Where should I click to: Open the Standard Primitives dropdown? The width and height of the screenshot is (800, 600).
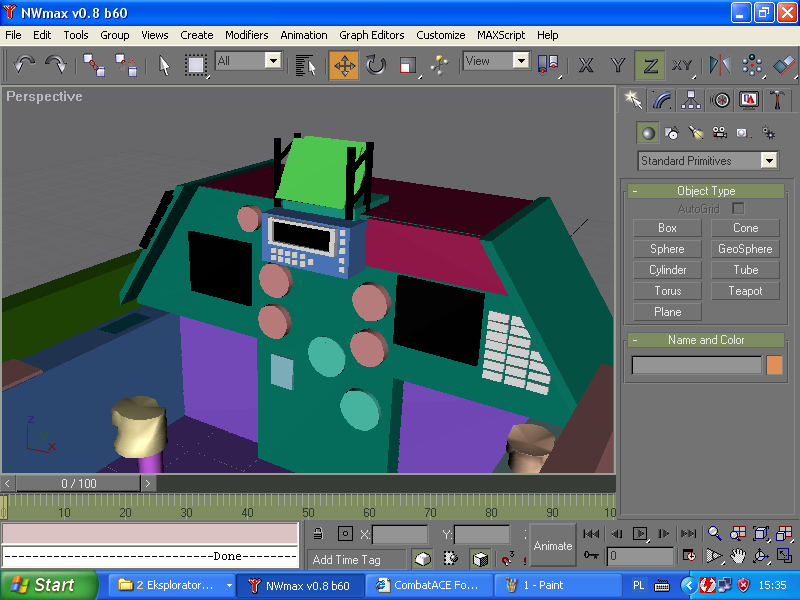768,161
